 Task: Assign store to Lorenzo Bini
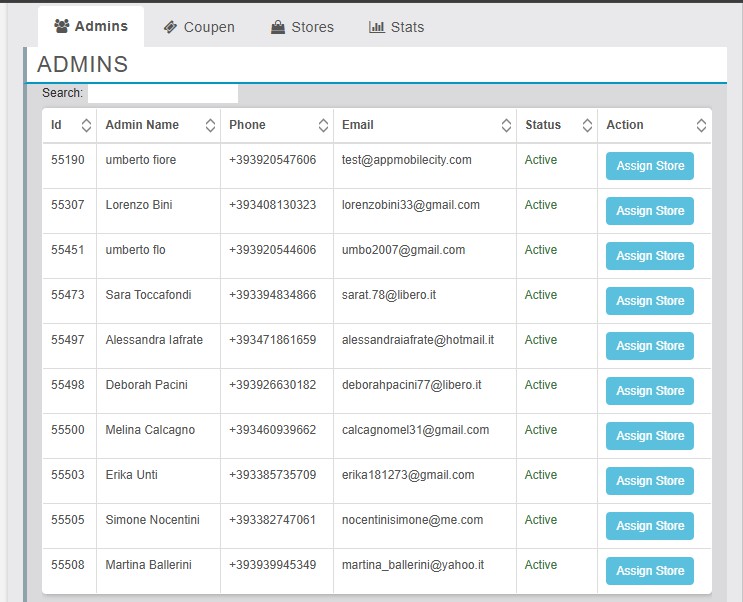tap(650, 211)
